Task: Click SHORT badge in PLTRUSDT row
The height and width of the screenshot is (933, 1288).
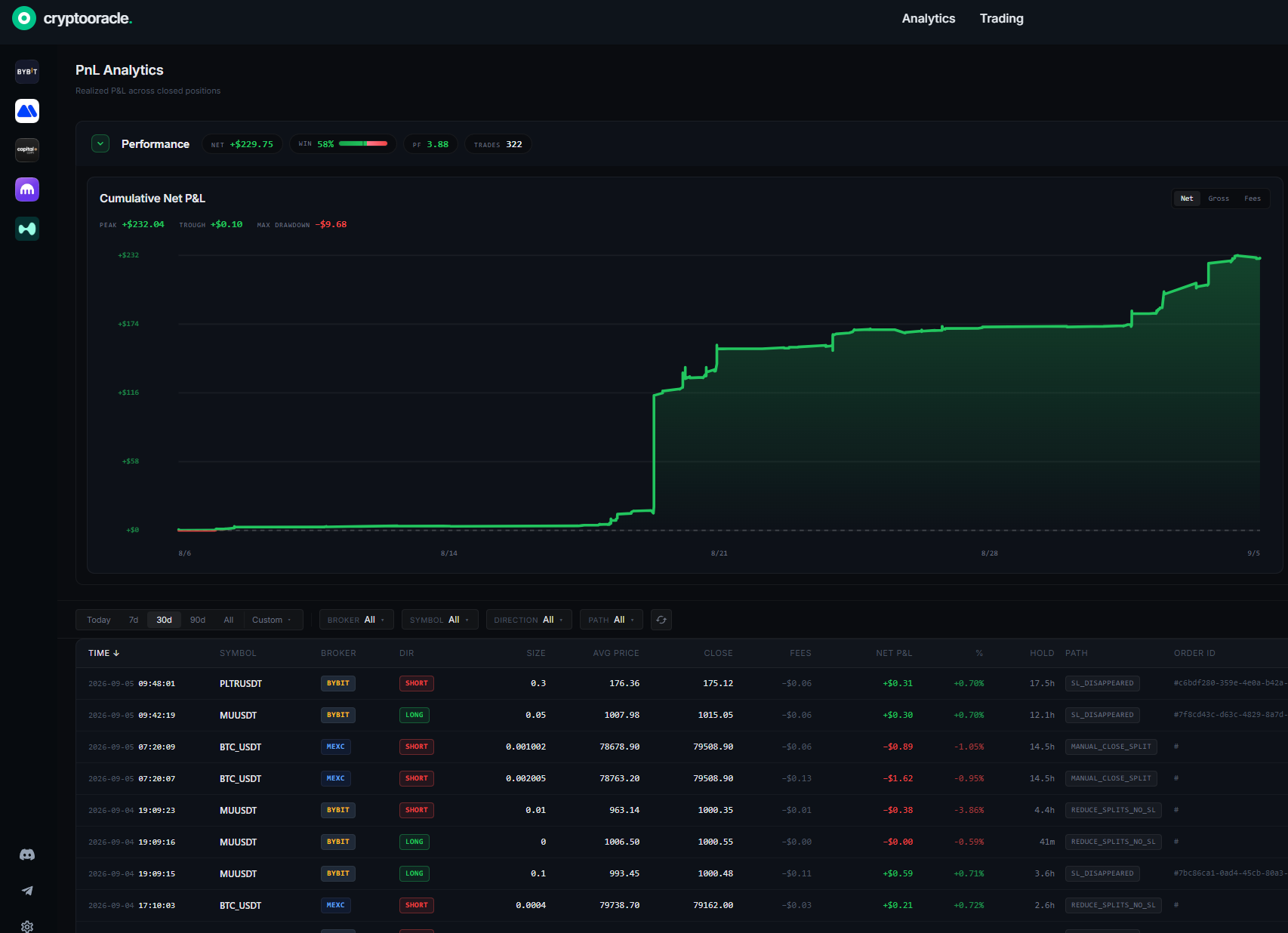Action: click(x=417, y=683)
